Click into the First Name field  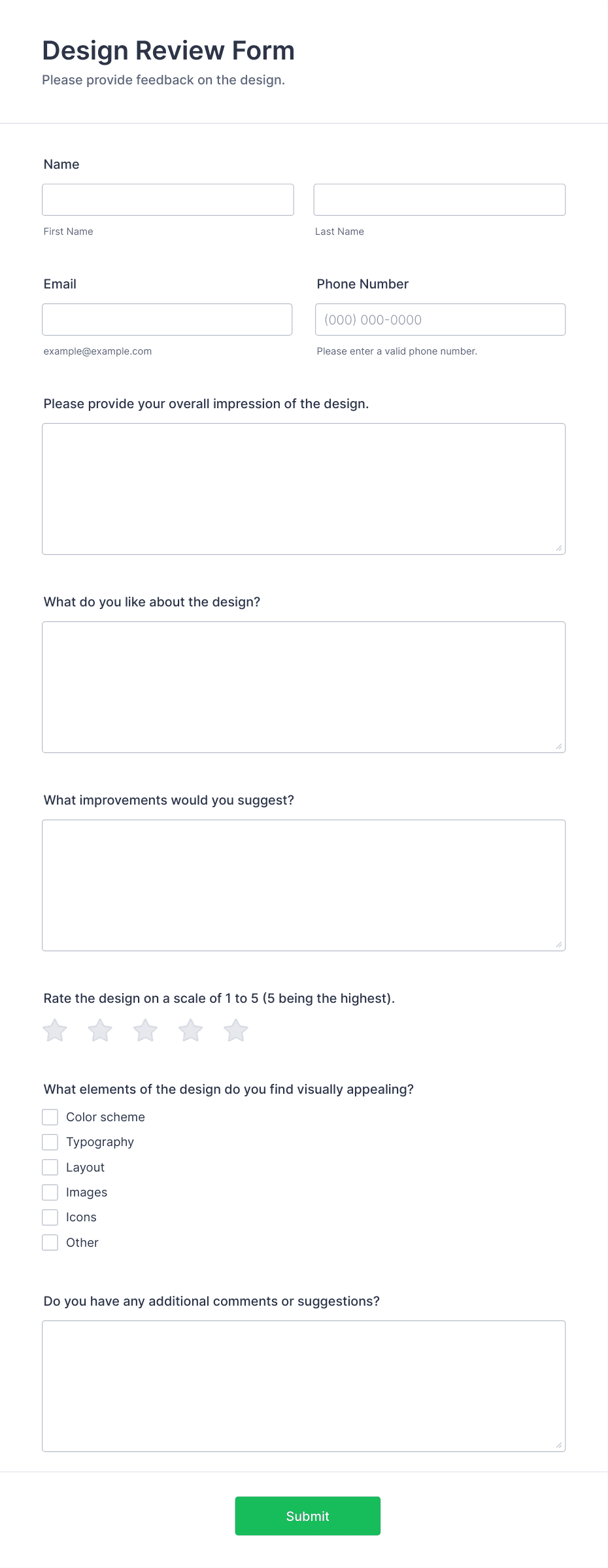point(167,200)
